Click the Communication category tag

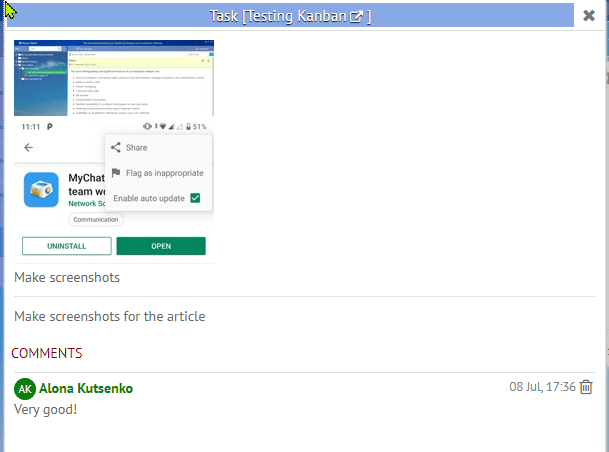(96, 219)
